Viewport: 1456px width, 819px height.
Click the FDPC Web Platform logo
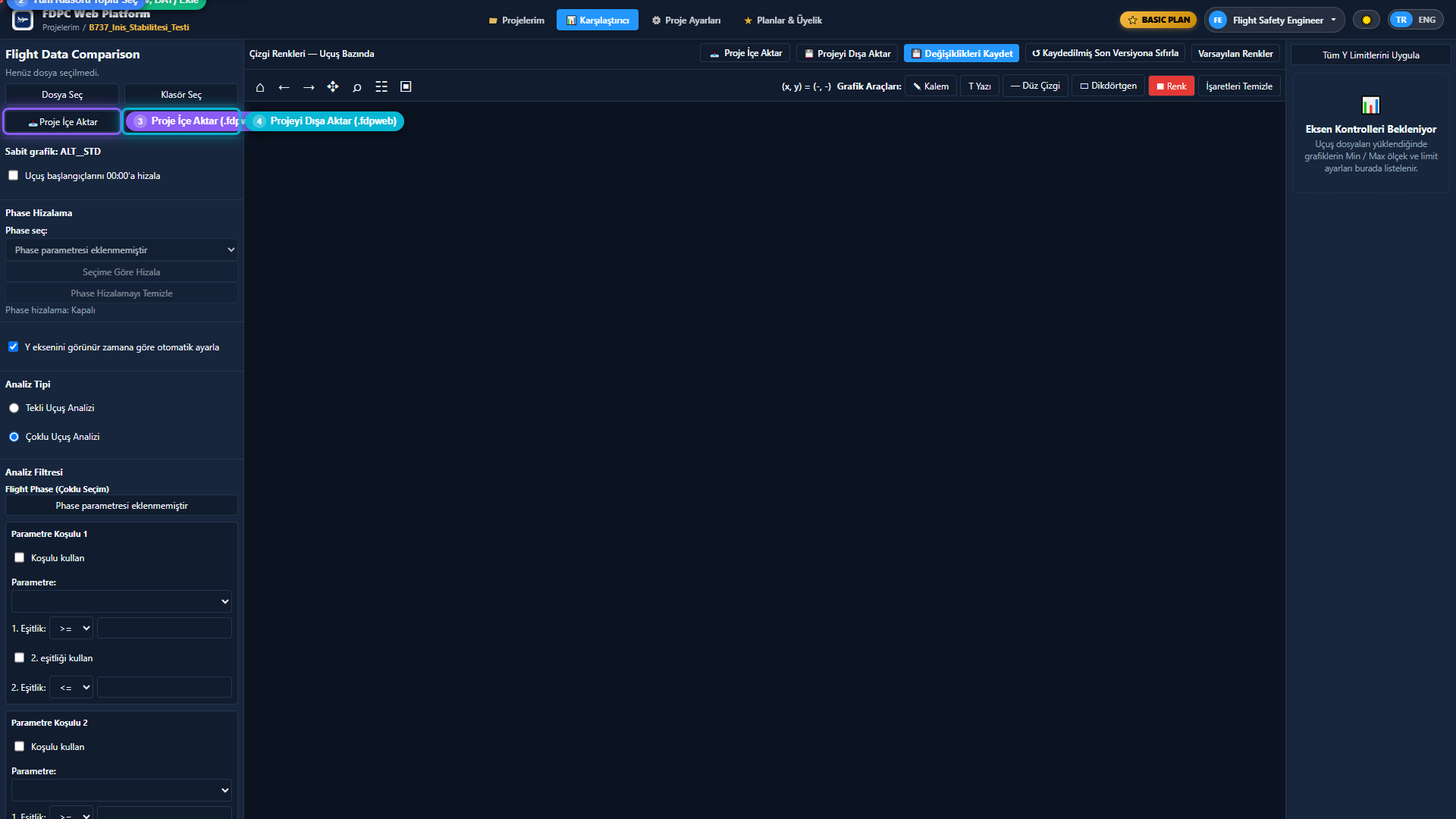click(23, 20)
